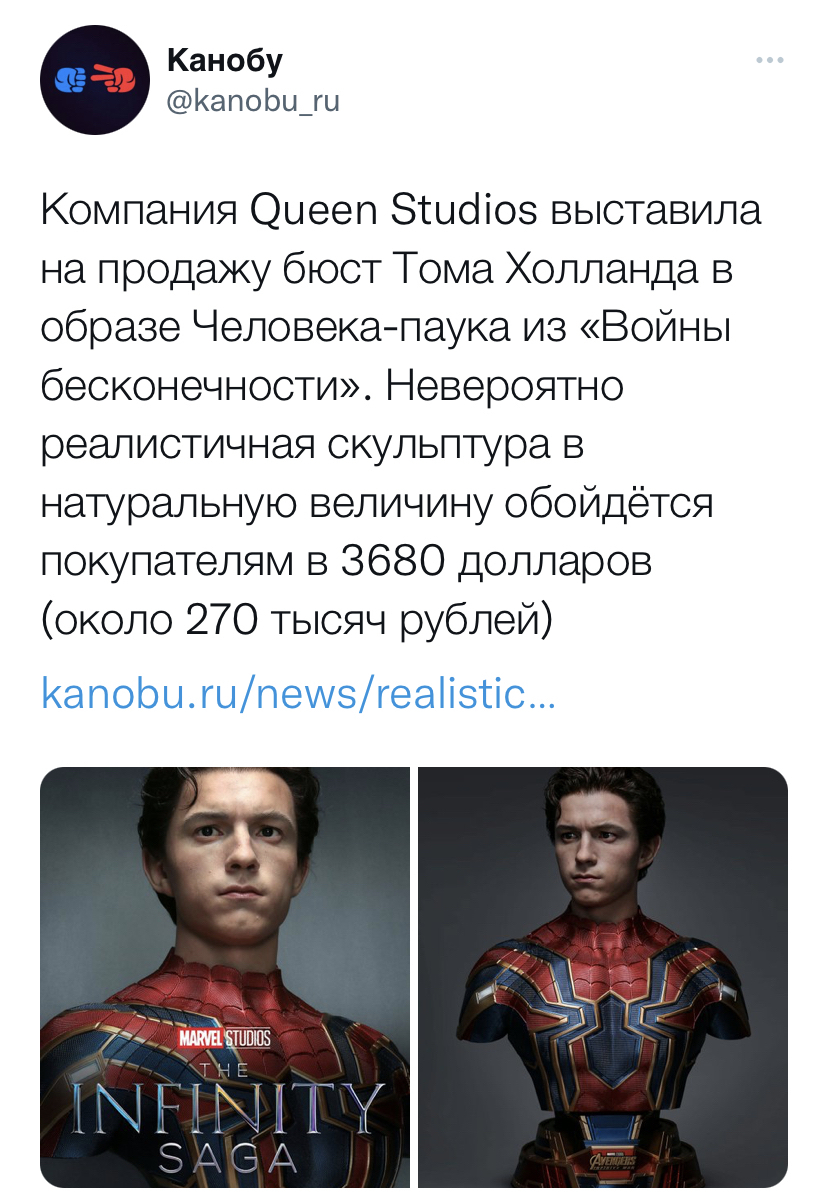Open the Канобу profile avatar
828x1195 pixels.
click(x=95, y=80)
